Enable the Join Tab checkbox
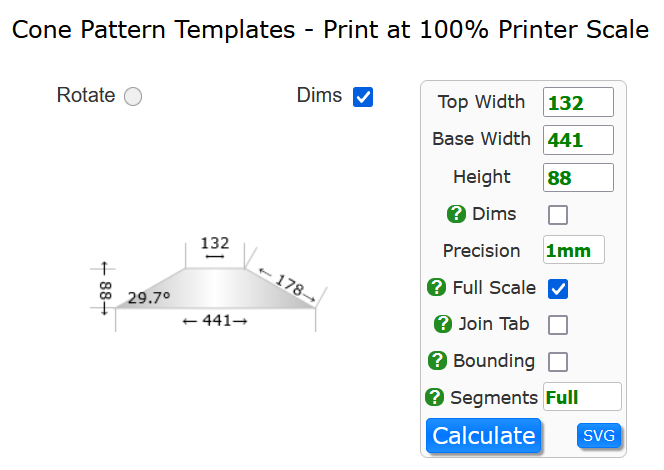Screen dimensions: 664x470 tap(558, 325)
